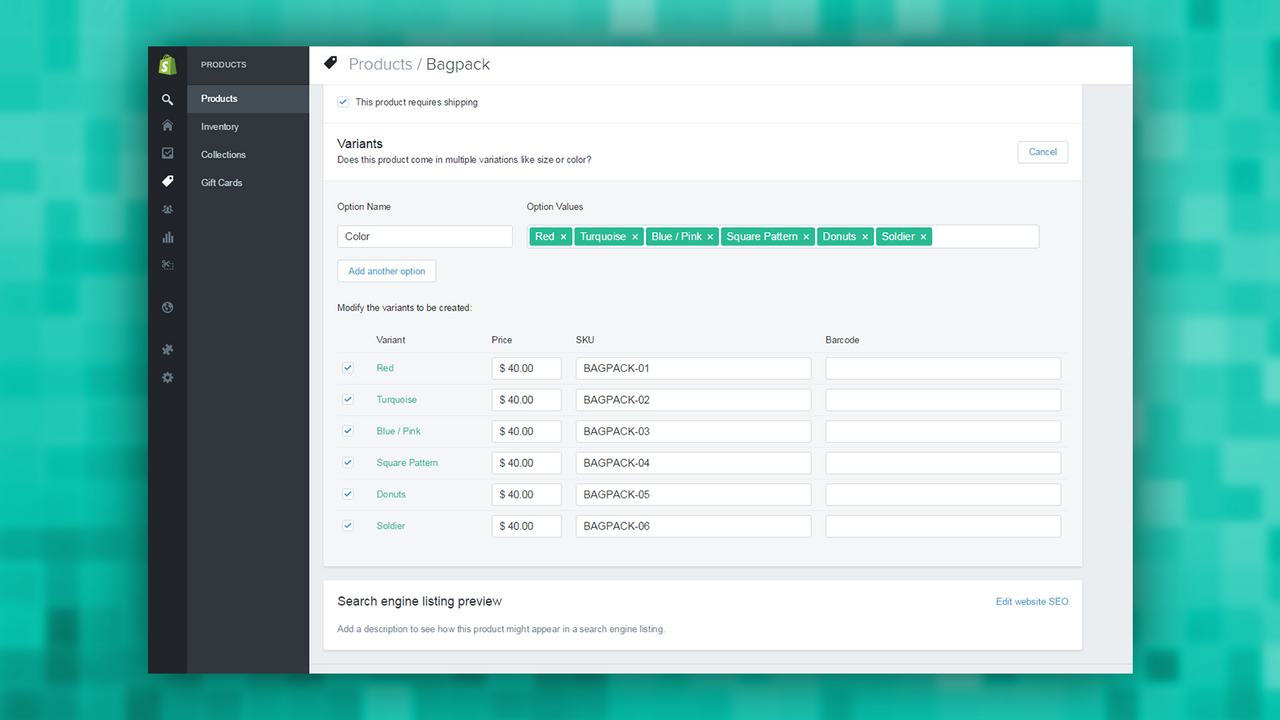Open Apps puzzle piece sidebar icon
The image size is (1280, 720).
[167, 350]
